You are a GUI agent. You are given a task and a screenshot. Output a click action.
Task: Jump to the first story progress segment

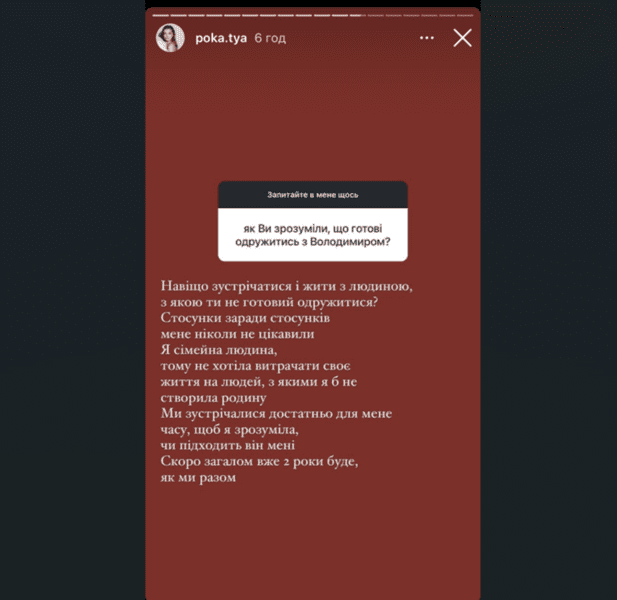161,15
